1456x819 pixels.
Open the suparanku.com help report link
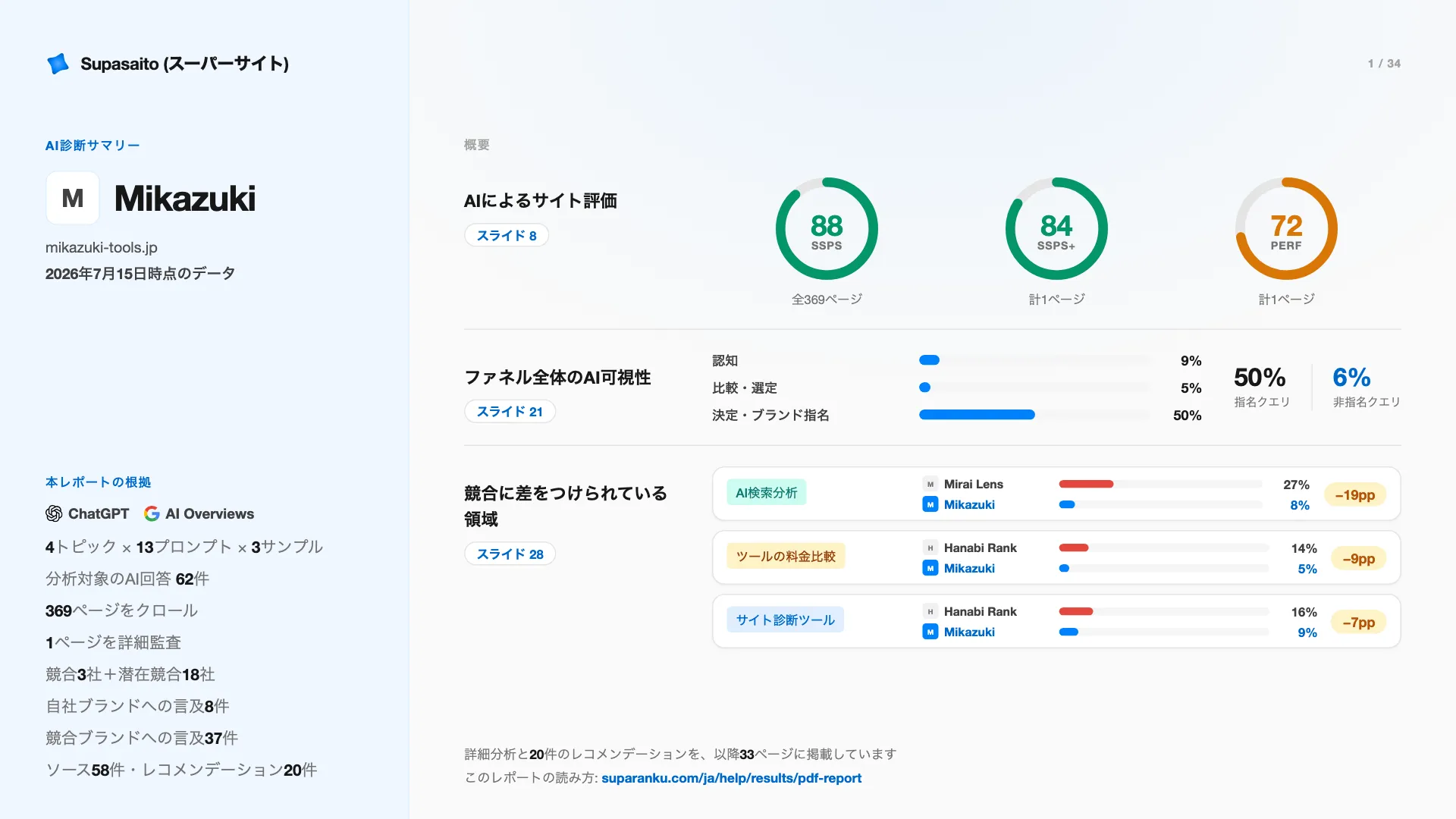pyautogui.click(x=731, y=778)
